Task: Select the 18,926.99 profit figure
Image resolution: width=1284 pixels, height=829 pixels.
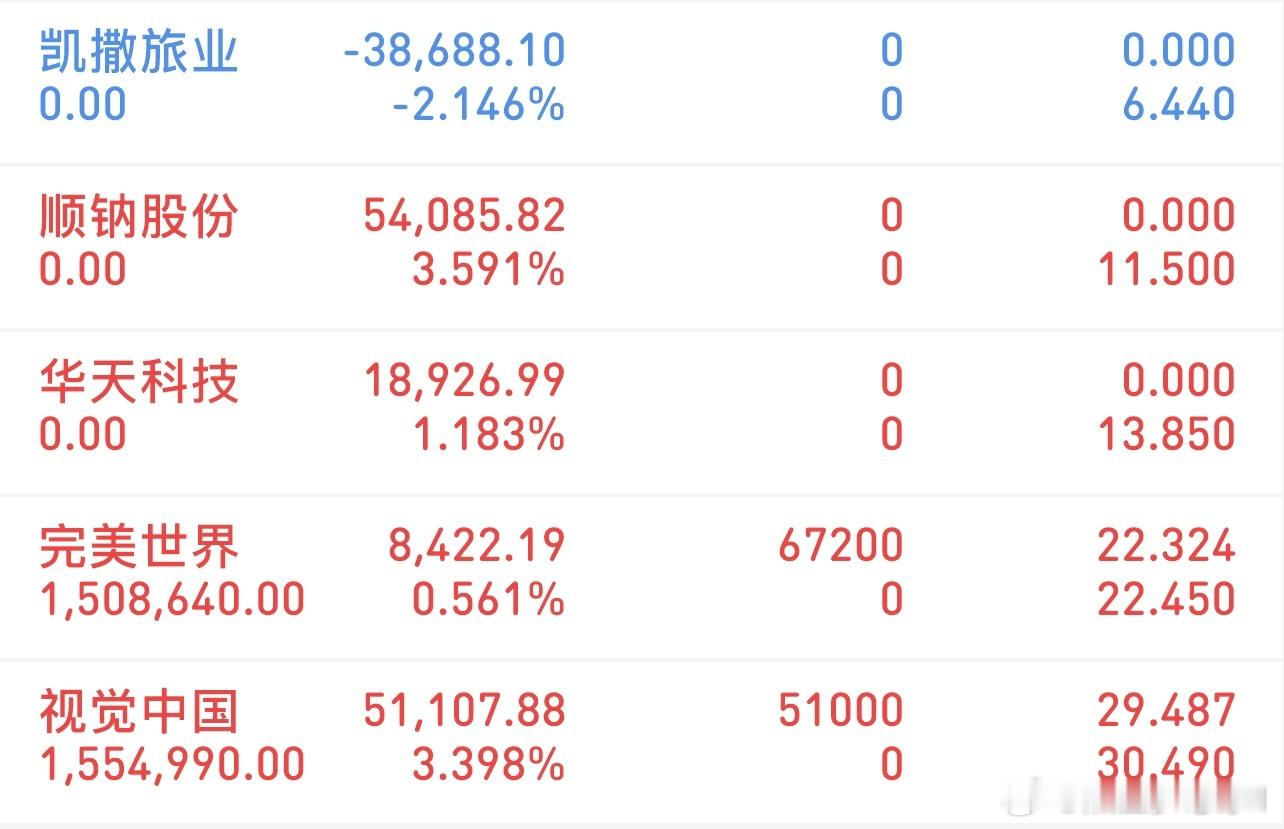Action: tap(464, 380)
